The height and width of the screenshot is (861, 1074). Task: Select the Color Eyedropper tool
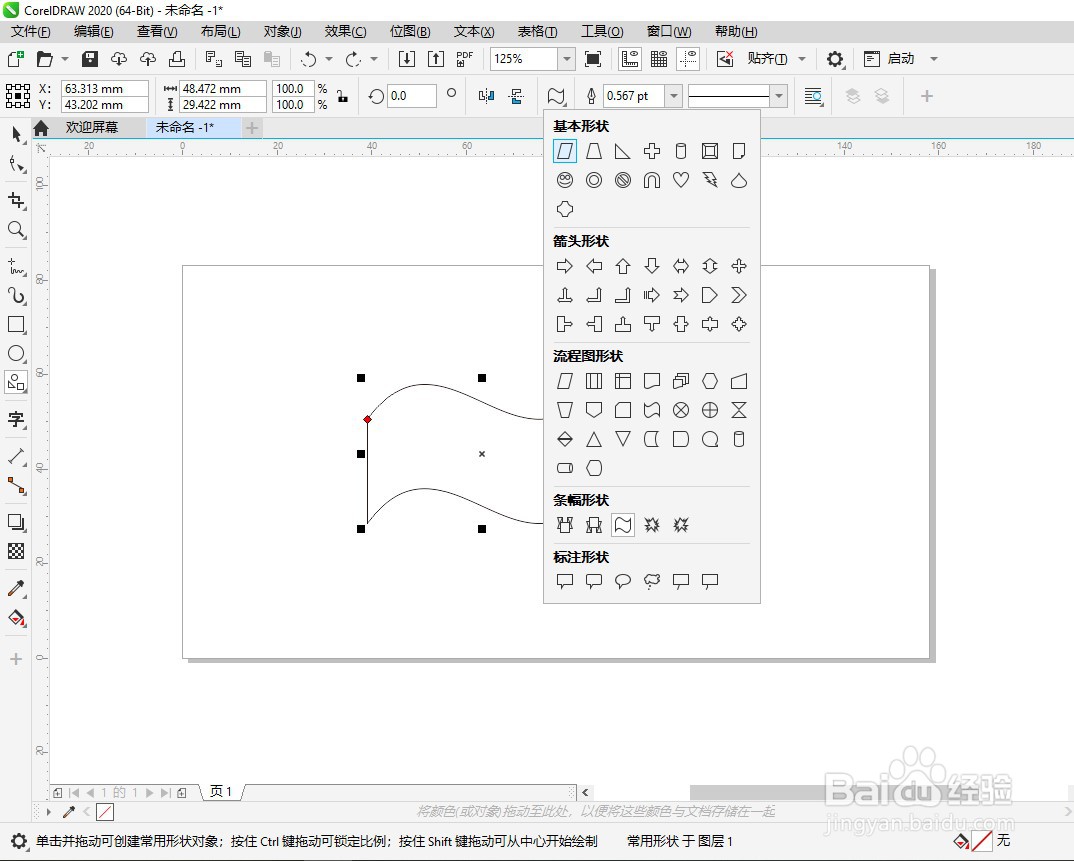16,588
